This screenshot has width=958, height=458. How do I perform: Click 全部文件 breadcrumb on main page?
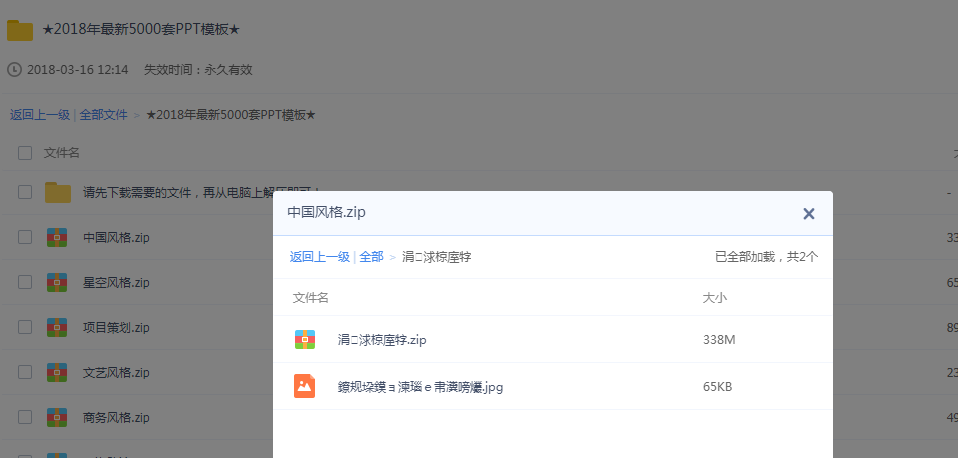coord(104,115)
